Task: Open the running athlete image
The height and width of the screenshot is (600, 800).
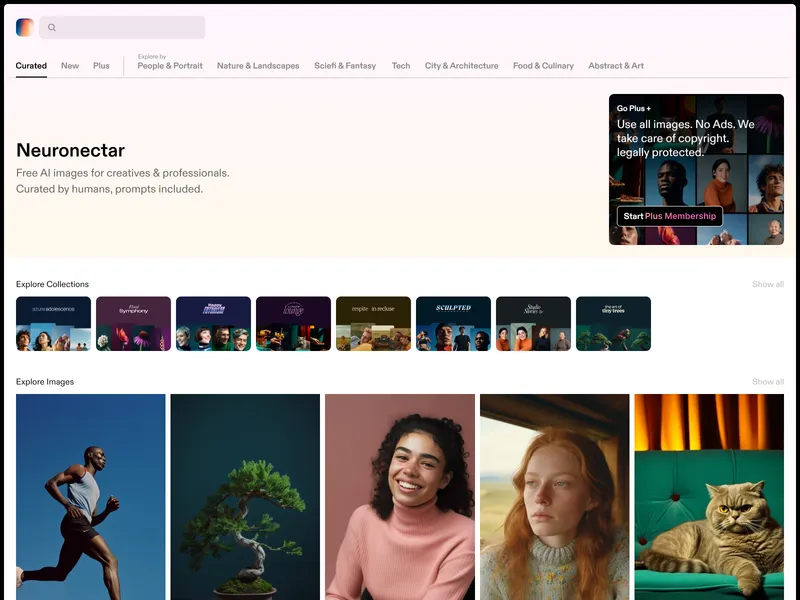Action: coord(91,497)
